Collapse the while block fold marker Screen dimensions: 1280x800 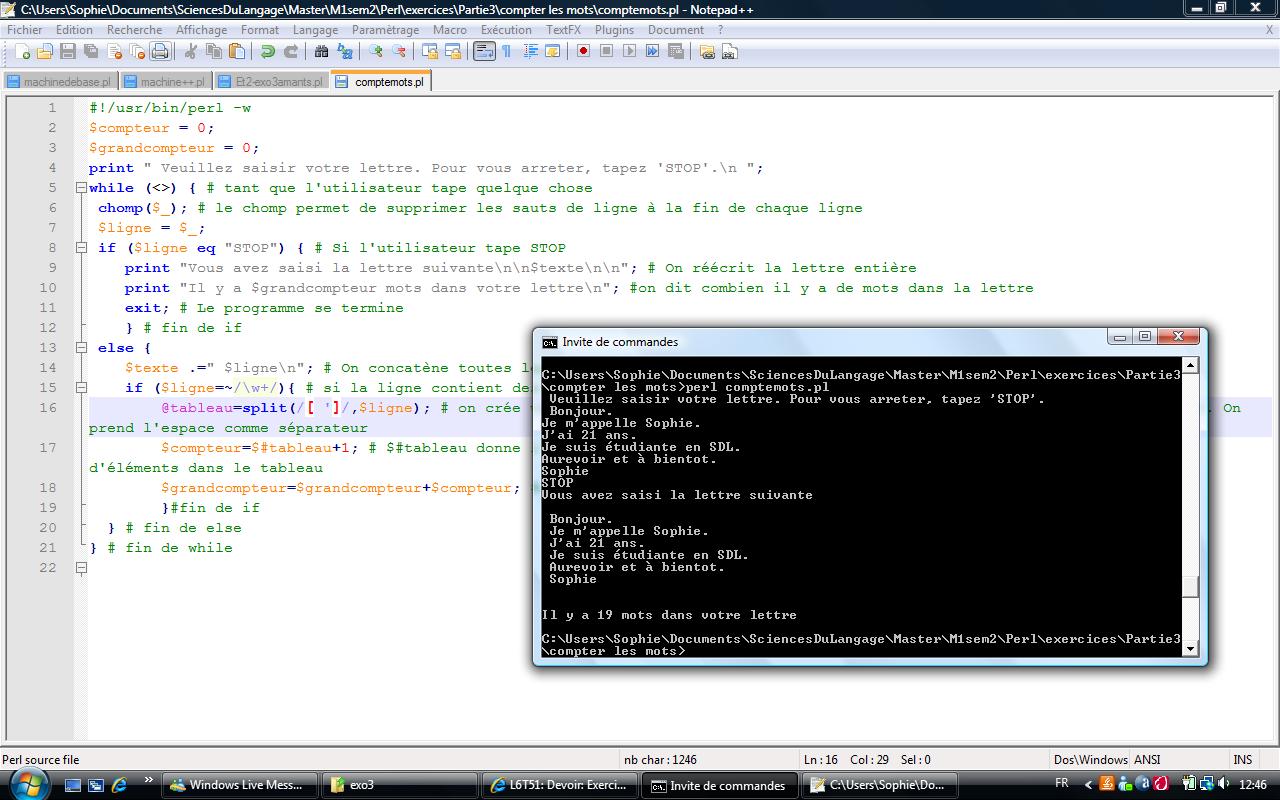point(81,188)
